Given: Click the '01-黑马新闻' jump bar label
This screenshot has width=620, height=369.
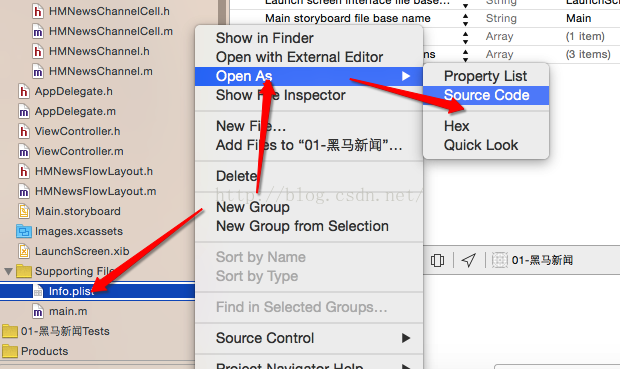Looking at the screenshot, I should pos(542,260).
